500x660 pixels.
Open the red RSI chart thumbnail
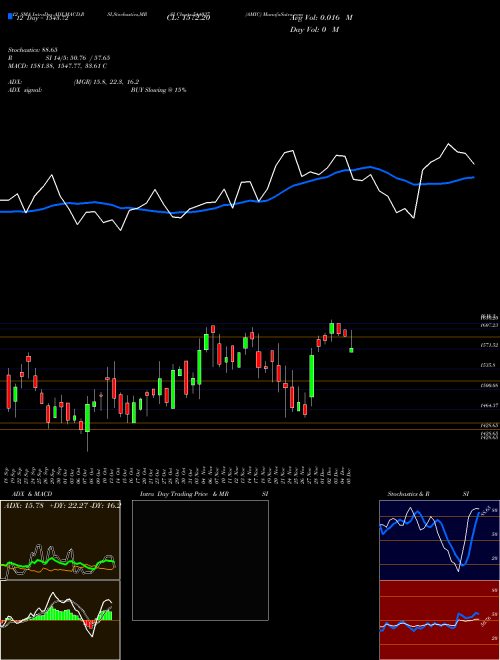[x=439, y=620]
